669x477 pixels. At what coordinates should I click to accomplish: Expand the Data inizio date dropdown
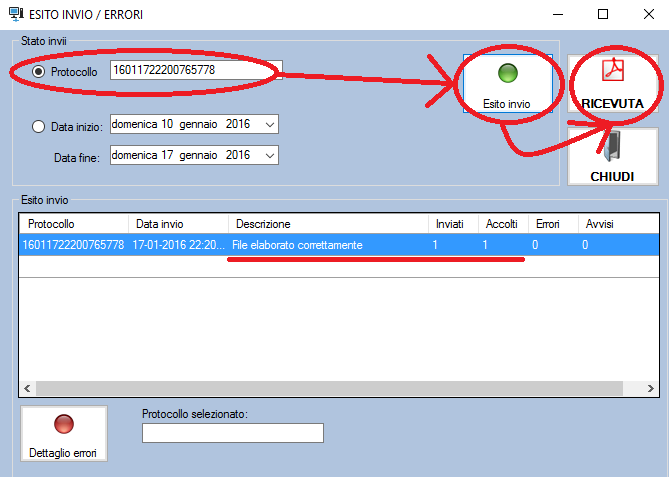268,125
